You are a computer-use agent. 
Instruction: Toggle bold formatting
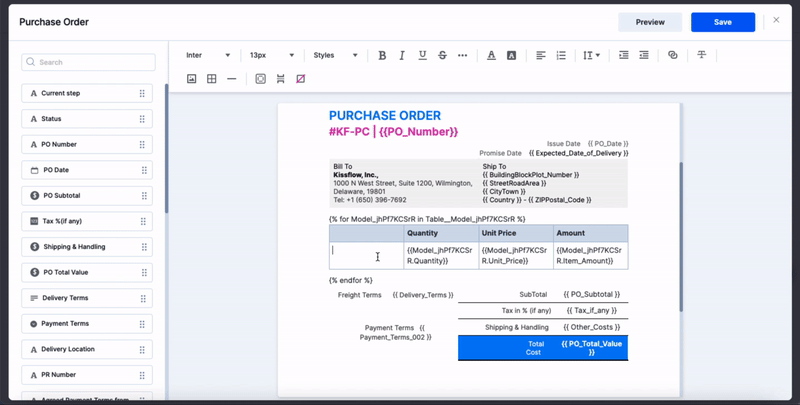click(382, 56)
